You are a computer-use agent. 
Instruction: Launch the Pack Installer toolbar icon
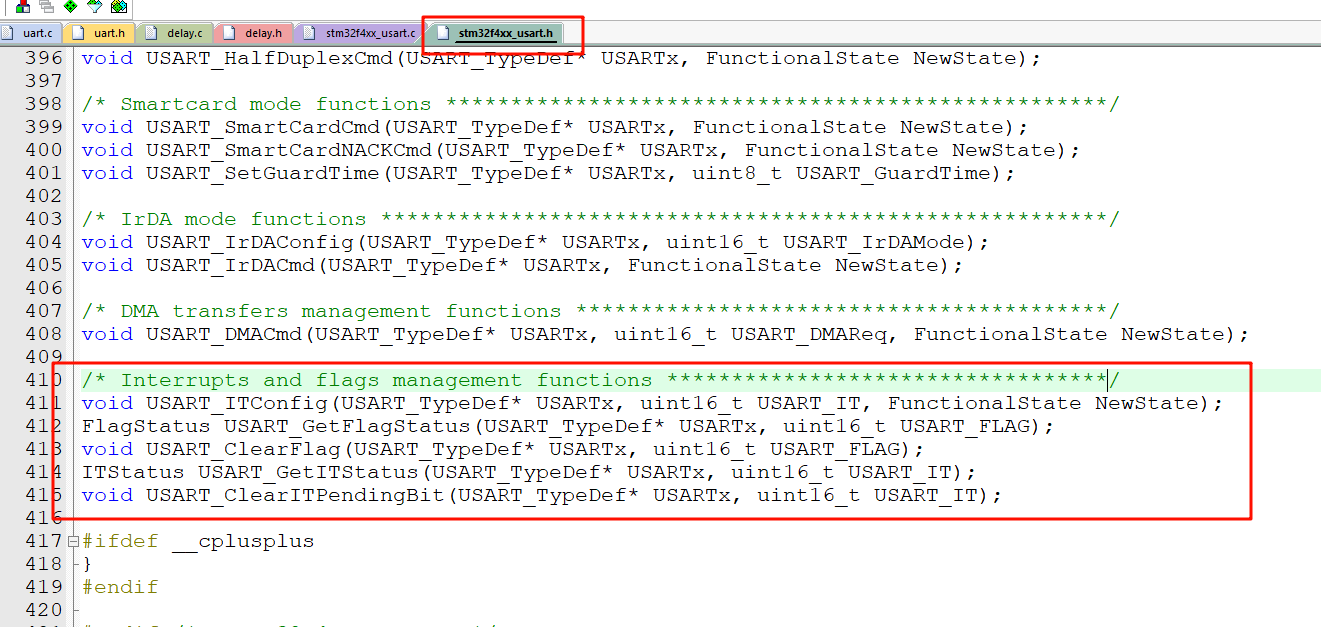point(119,6)
